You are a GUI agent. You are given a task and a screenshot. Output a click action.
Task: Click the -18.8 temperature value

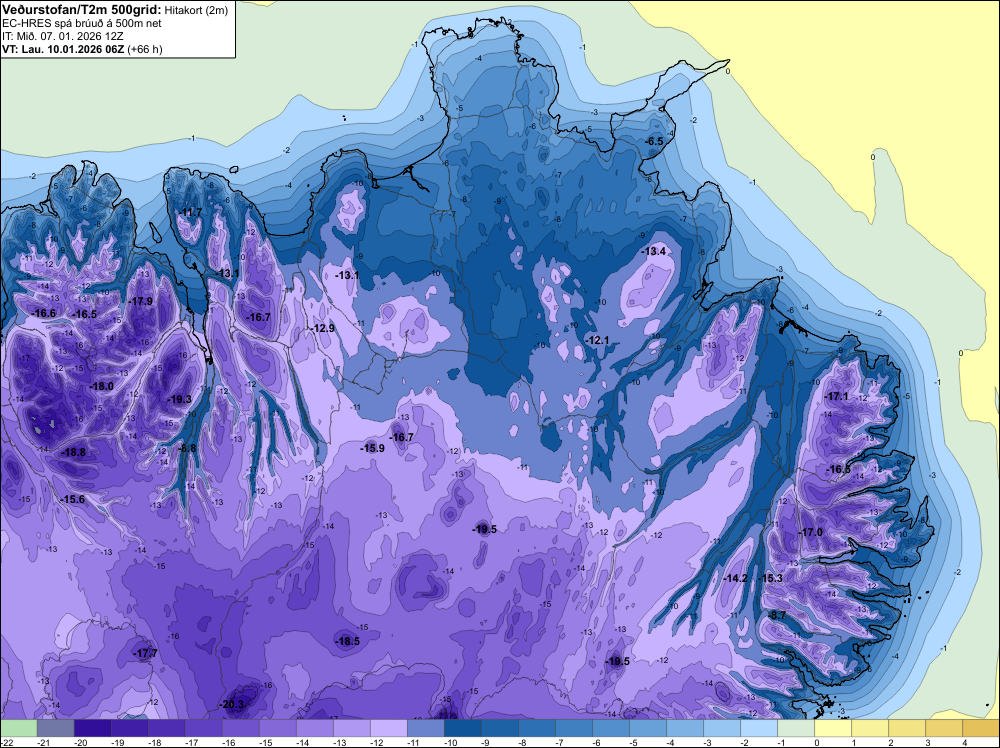(x=73, y=452)
